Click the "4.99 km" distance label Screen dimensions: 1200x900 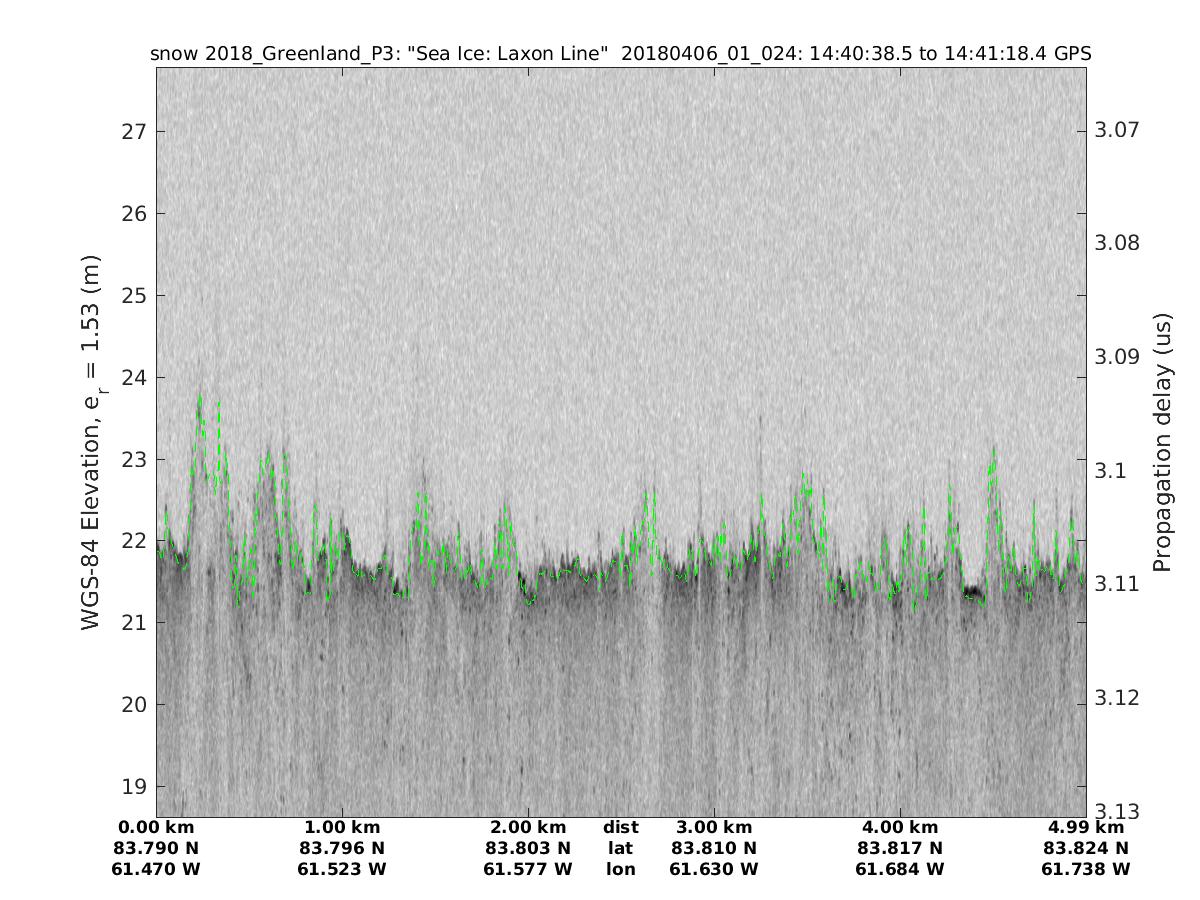click(1086, 827)
